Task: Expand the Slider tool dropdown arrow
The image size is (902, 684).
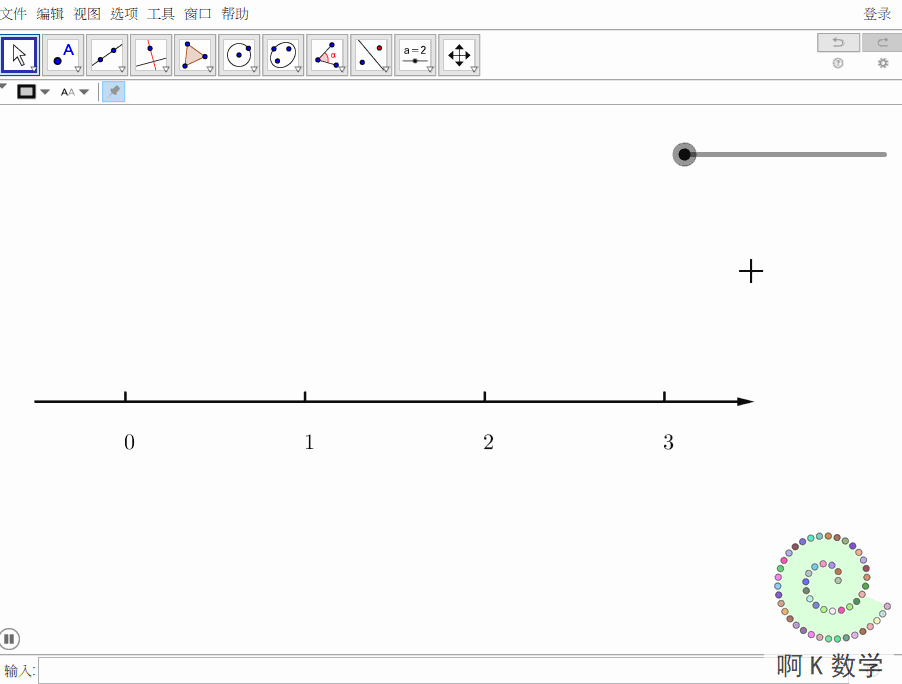Action: (x=430, y=69)
